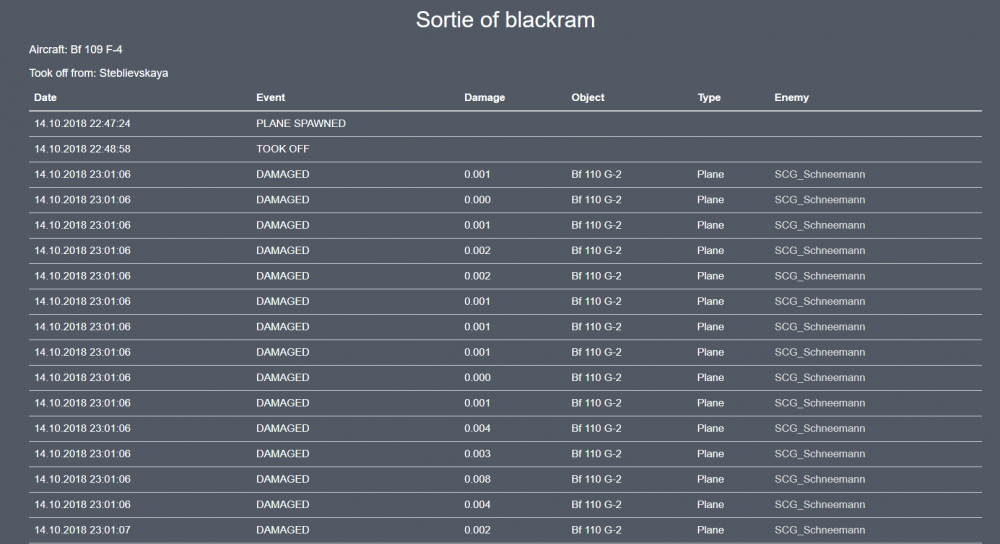Click the Enemy column header
The image size is (1000, 544).
point(791,98)
